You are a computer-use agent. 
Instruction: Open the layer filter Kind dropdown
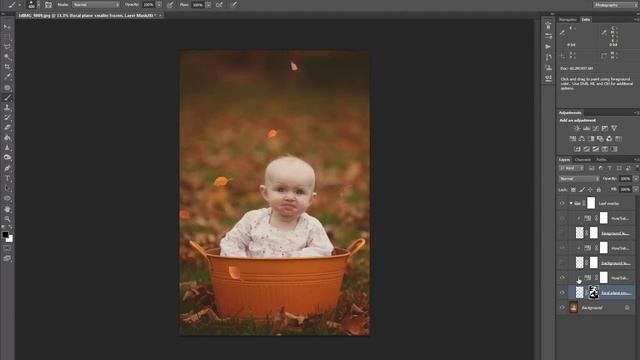coord(571,168)
